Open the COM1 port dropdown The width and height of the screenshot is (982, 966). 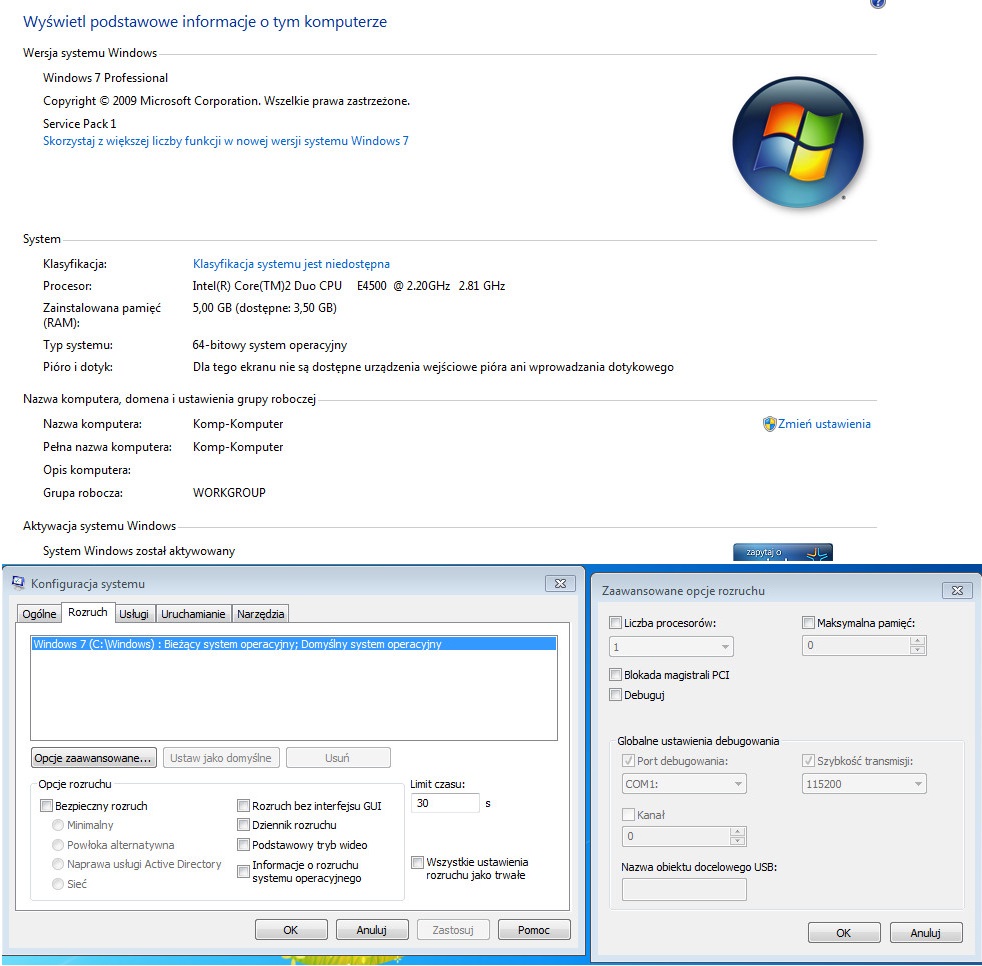[x=684, y=784]
